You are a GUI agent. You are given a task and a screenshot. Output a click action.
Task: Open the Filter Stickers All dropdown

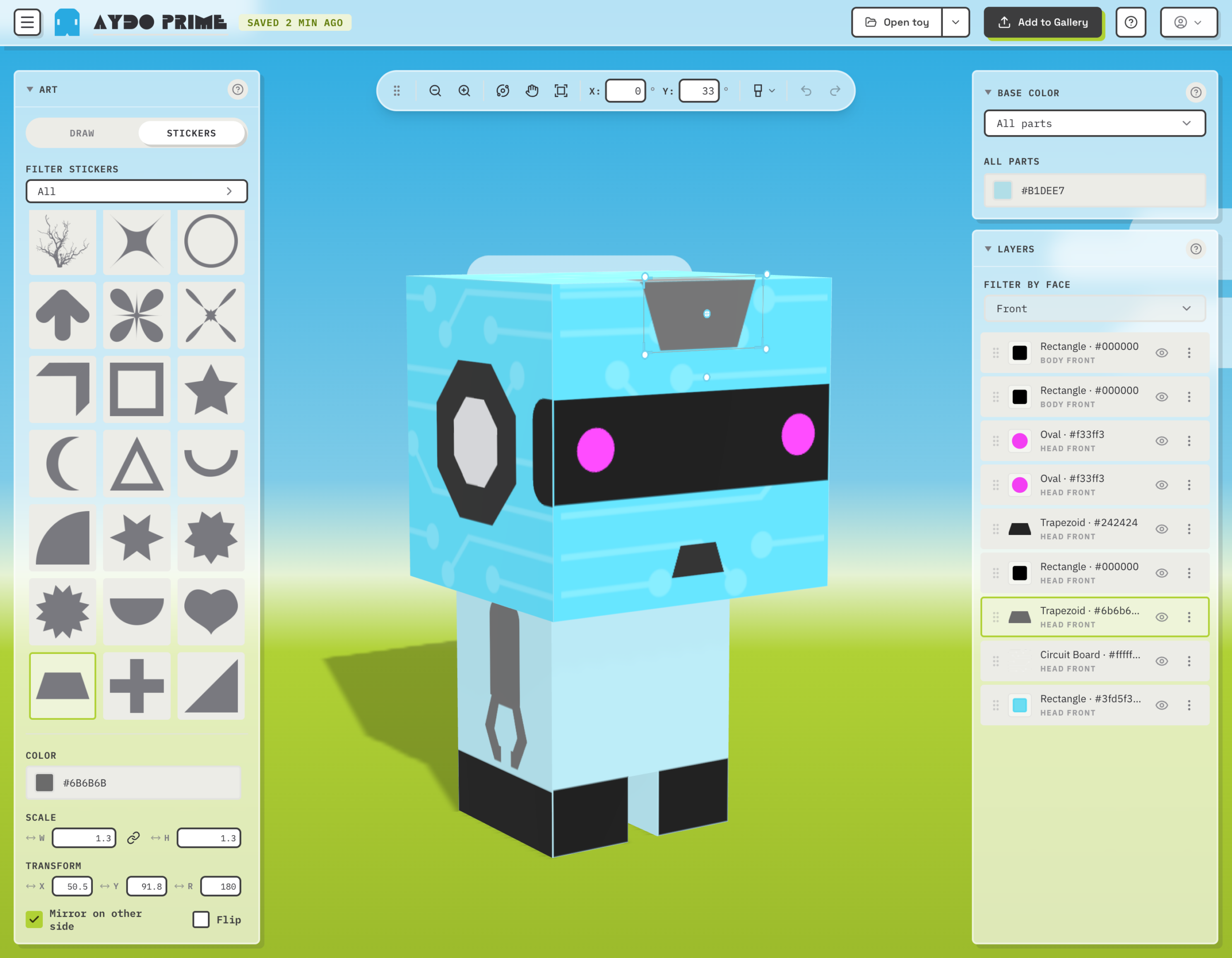tap(137, 191)
